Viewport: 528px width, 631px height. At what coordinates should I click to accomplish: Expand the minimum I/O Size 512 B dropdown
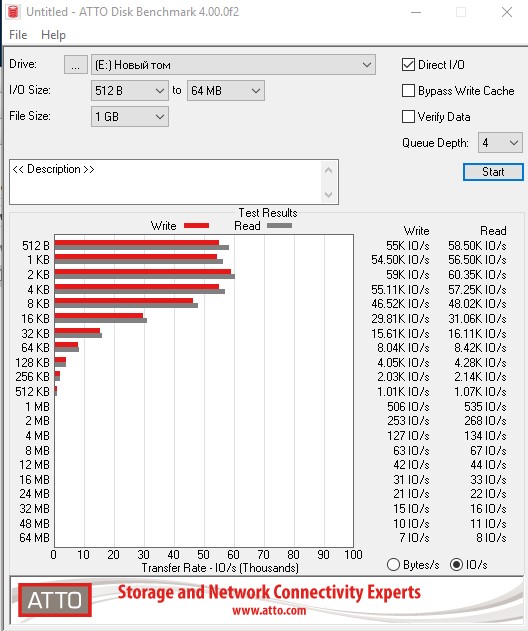(130, 91)
